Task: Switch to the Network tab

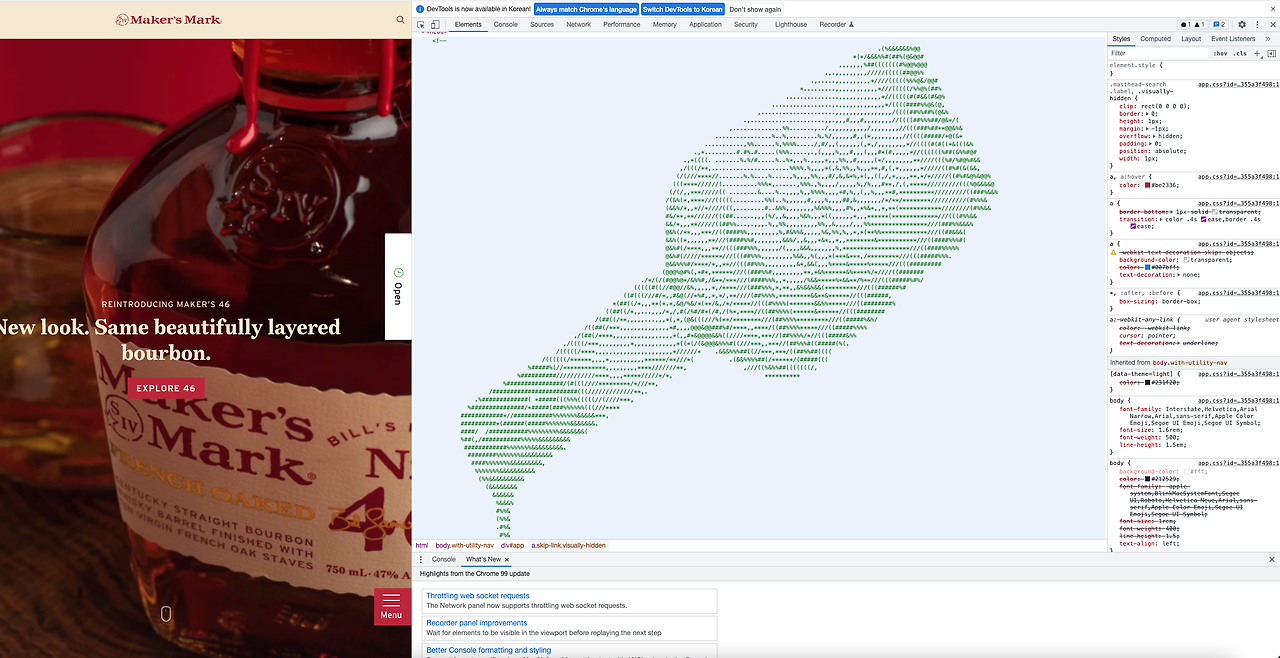Action: [x=578, y=24]
